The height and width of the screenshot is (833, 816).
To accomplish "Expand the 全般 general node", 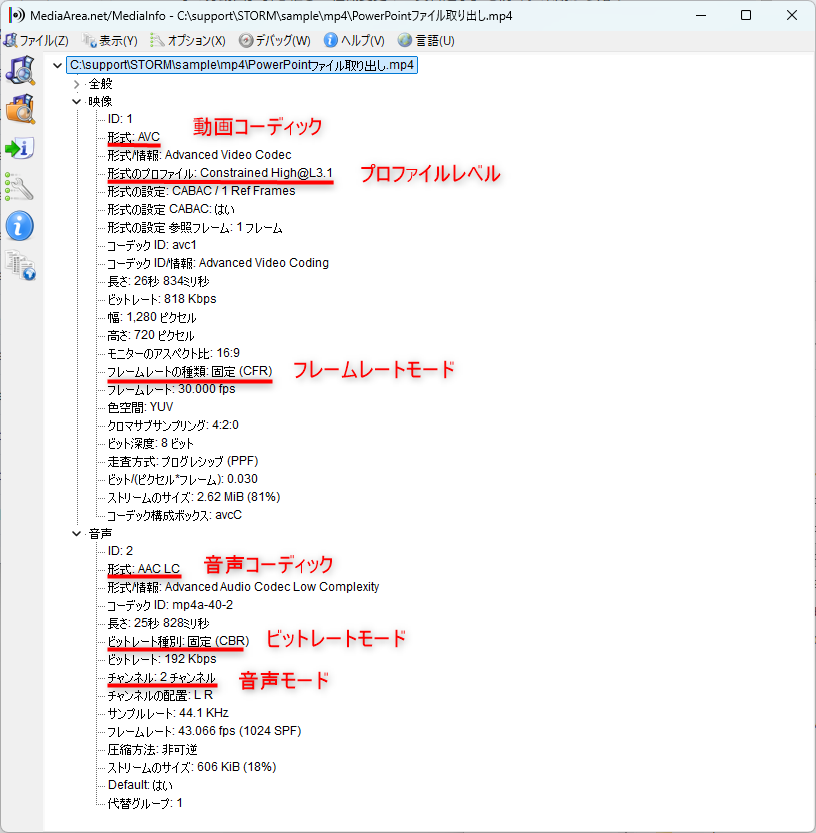I will point(76,84).
